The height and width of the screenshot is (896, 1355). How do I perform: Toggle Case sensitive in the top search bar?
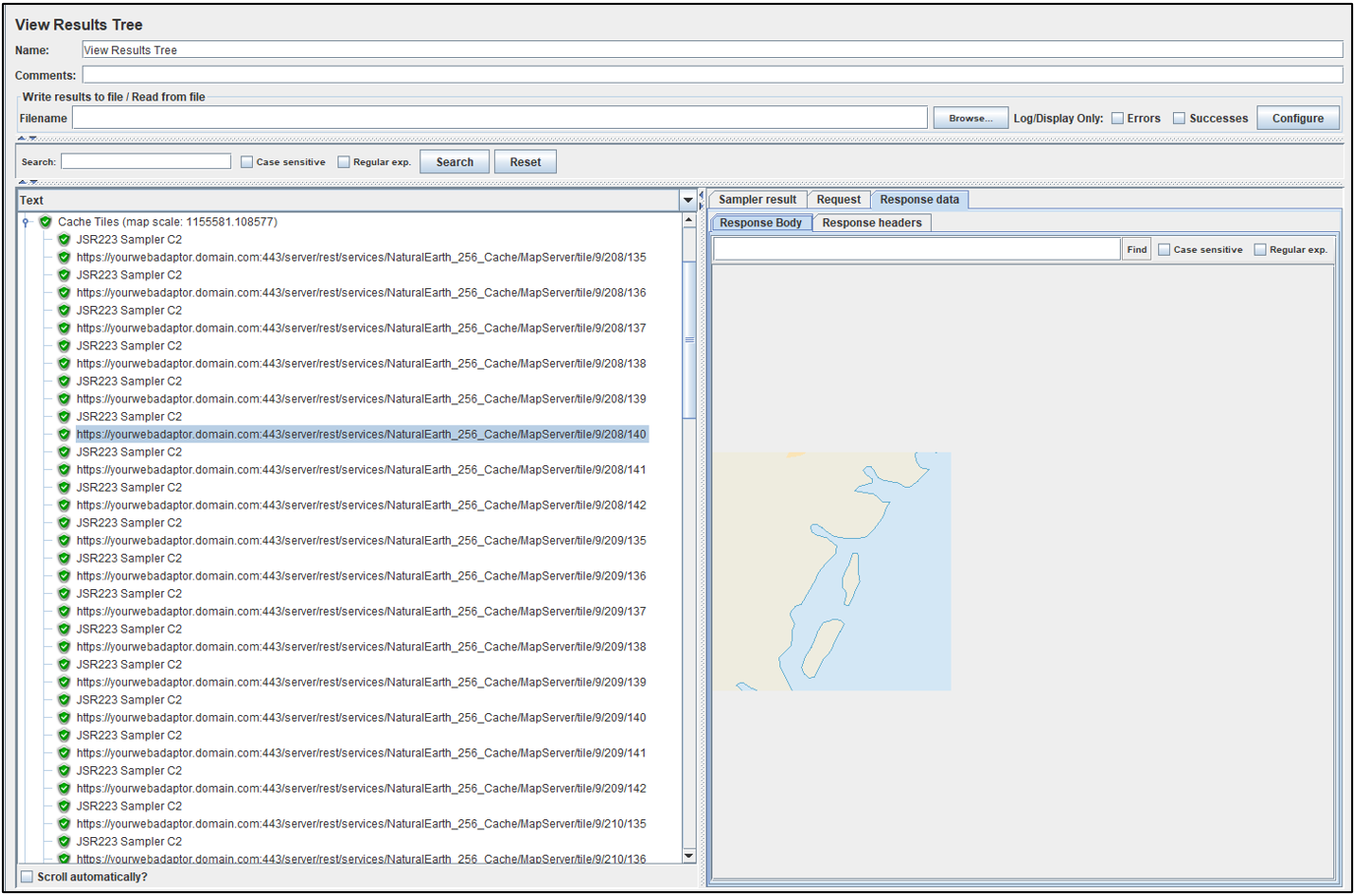point(247,162)
